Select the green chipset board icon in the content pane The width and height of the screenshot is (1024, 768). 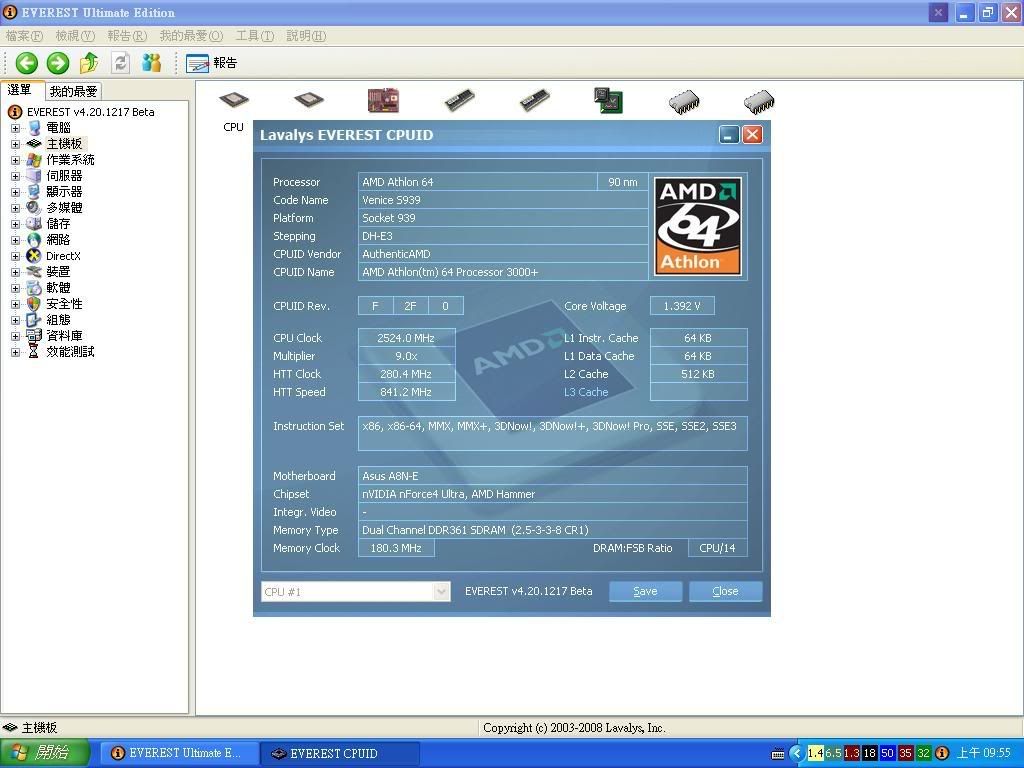coord(608,100)
